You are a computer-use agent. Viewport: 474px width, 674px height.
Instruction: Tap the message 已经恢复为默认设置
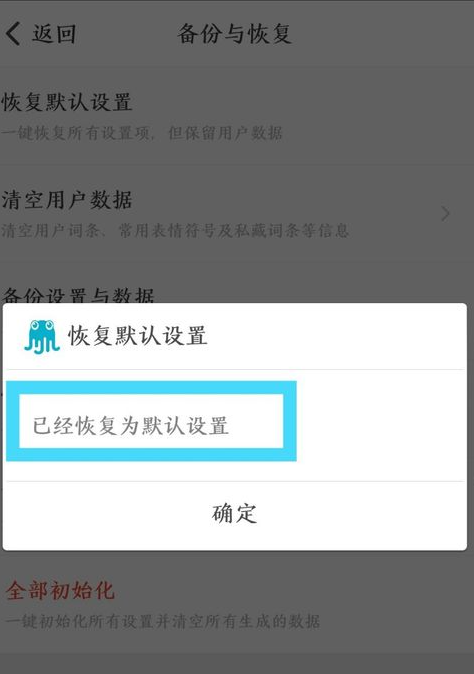130,426
